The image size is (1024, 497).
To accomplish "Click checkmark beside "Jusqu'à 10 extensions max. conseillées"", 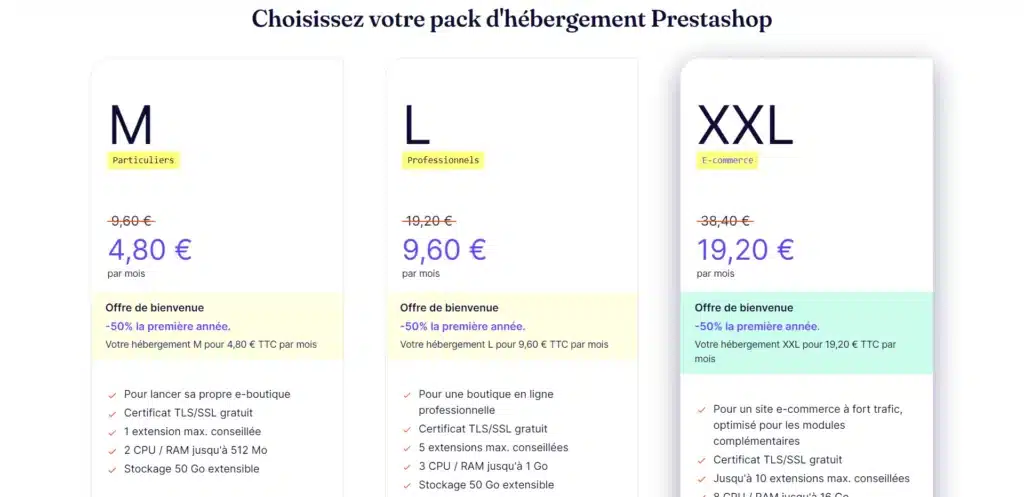I will [x=701, y=479].
